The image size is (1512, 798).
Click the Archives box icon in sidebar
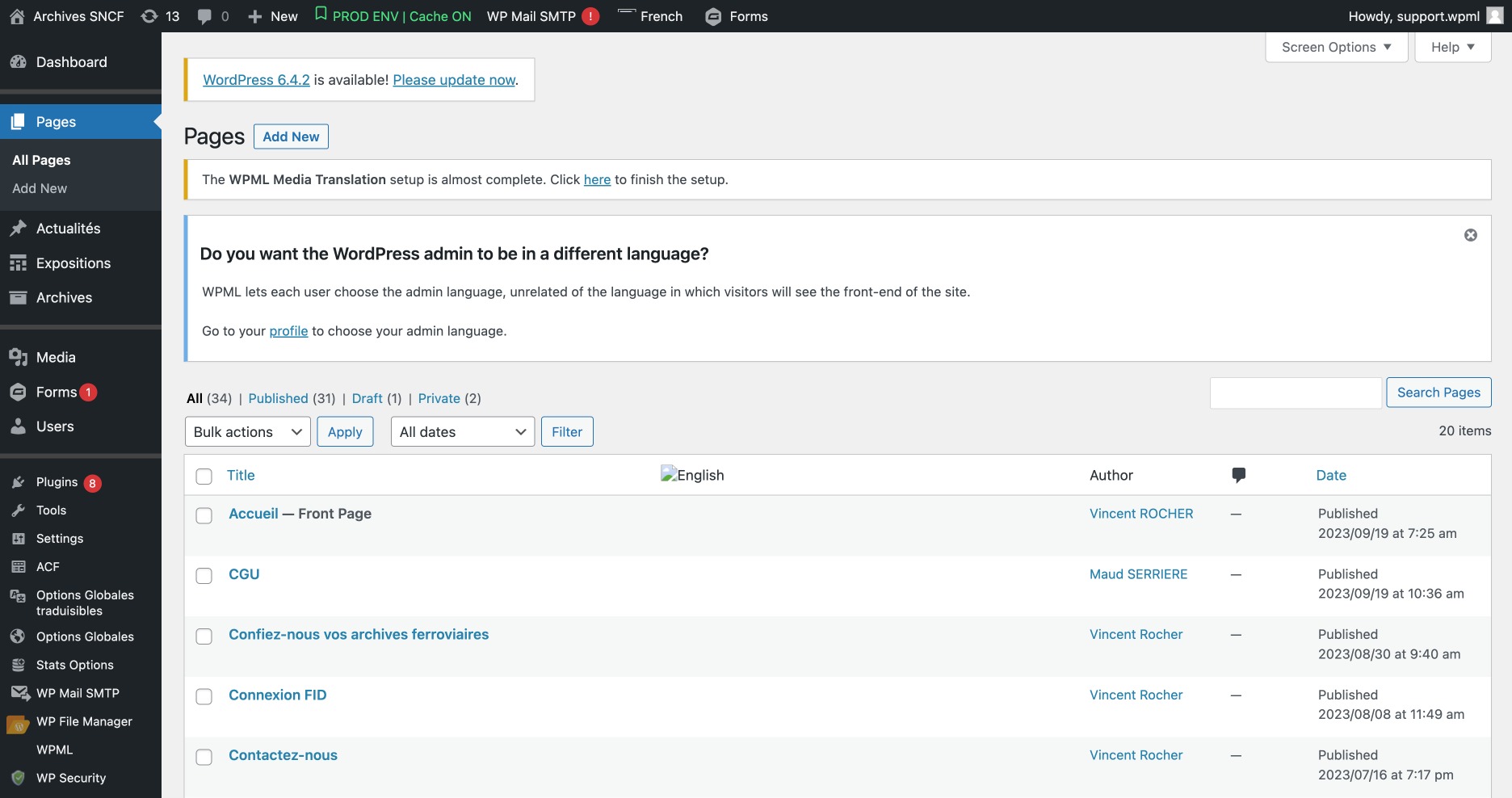[x=18, y=297]
